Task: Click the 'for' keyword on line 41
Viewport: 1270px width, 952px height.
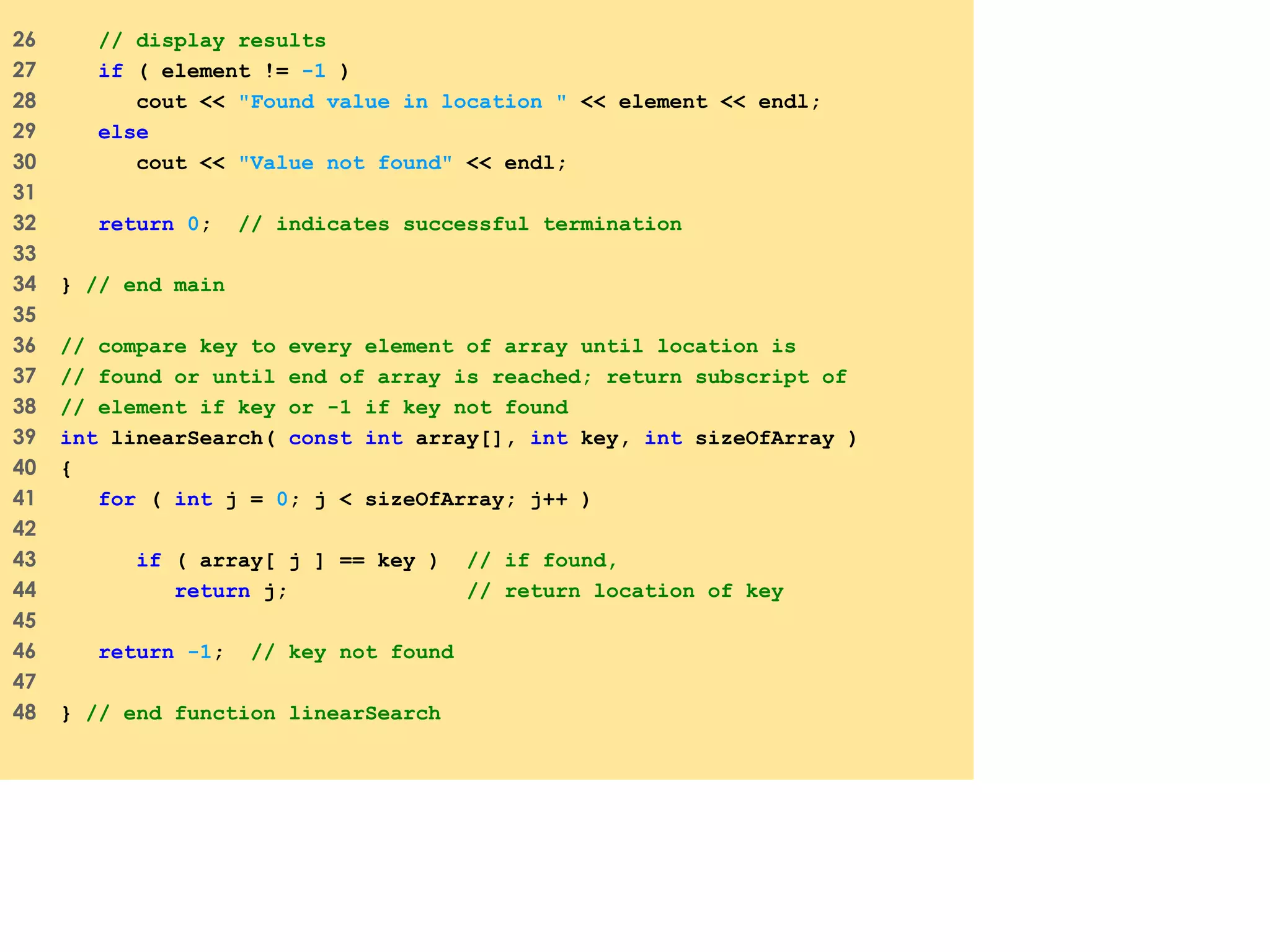Action: coord(117,499)
